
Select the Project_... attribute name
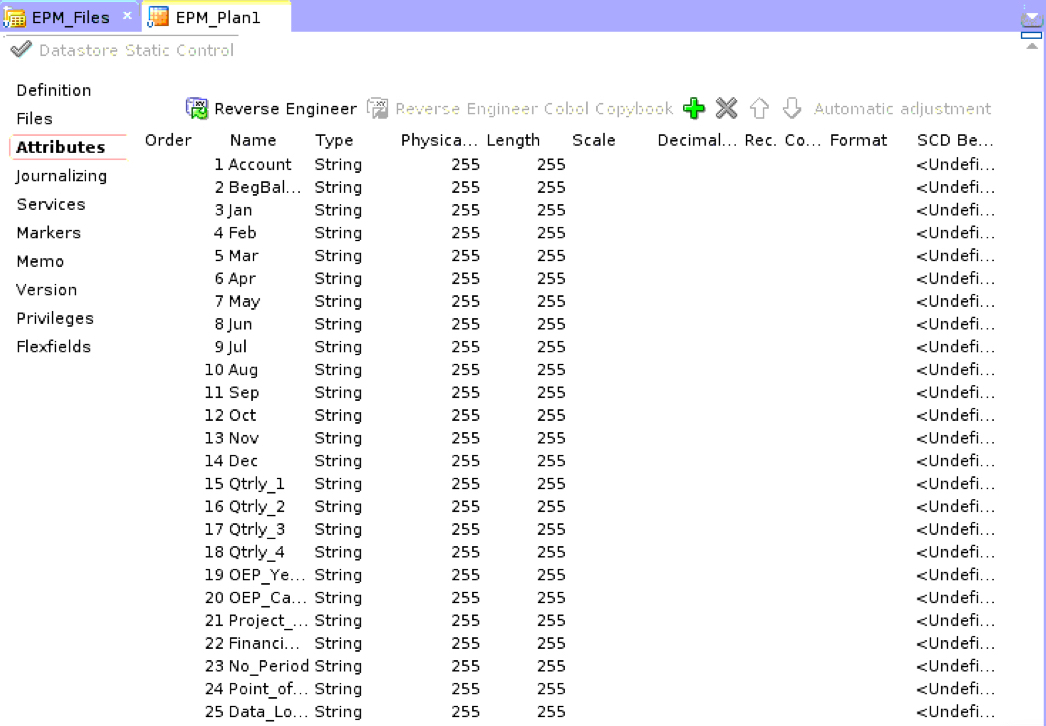pyautogui.click(x=268, y=621)
